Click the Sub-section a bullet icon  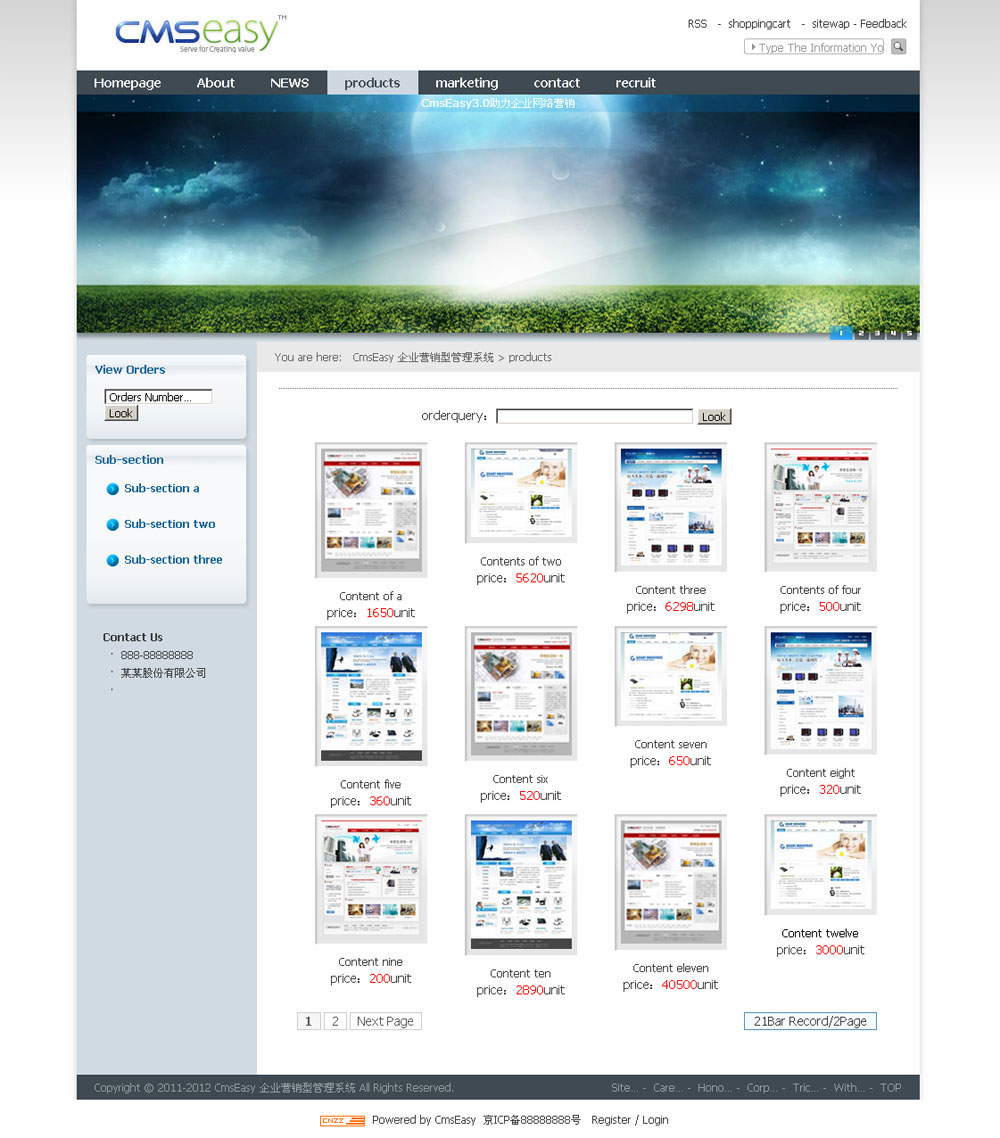113,489
